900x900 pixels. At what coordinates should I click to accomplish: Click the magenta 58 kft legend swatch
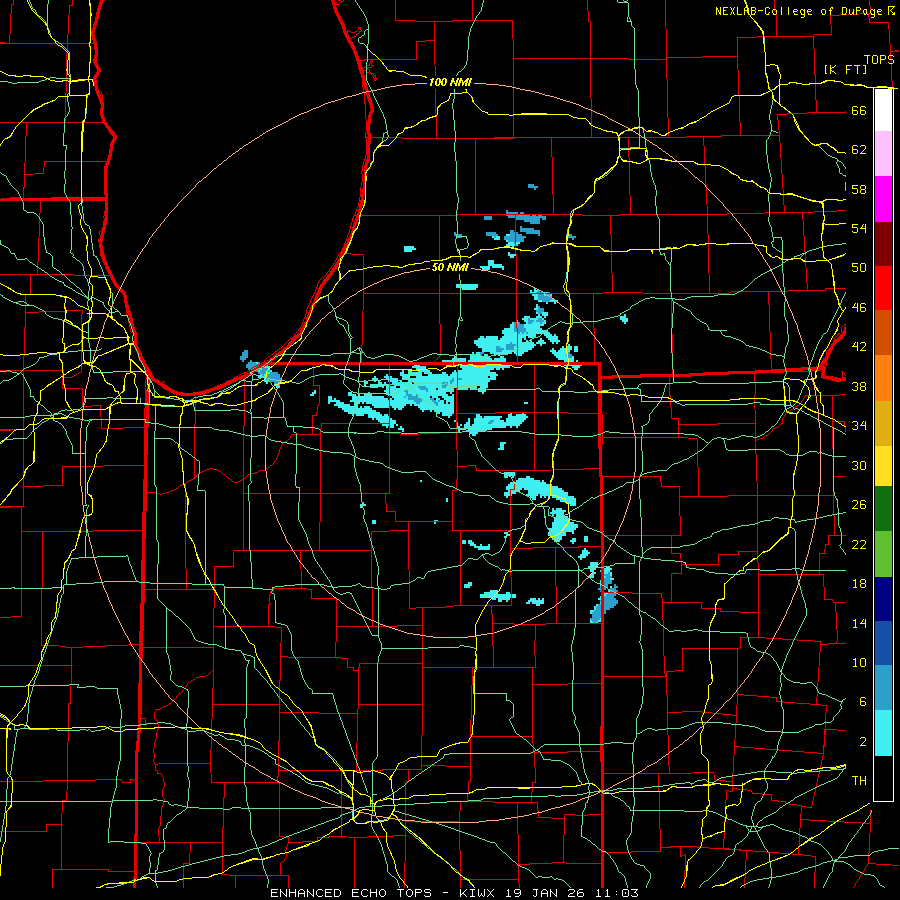pyautogui.click(x=883, y=199)
